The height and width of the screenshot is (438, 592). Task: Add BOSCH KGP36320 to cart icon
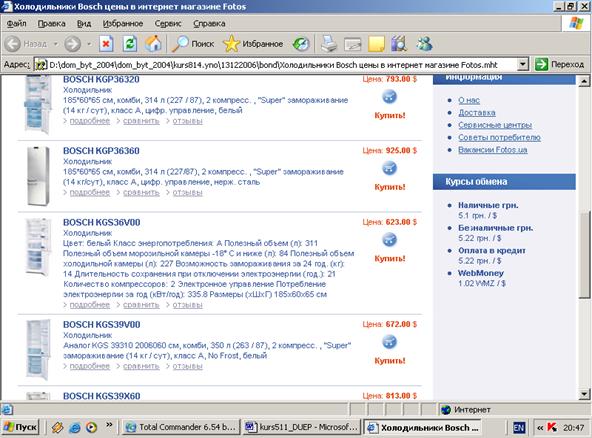pos(389,97)
